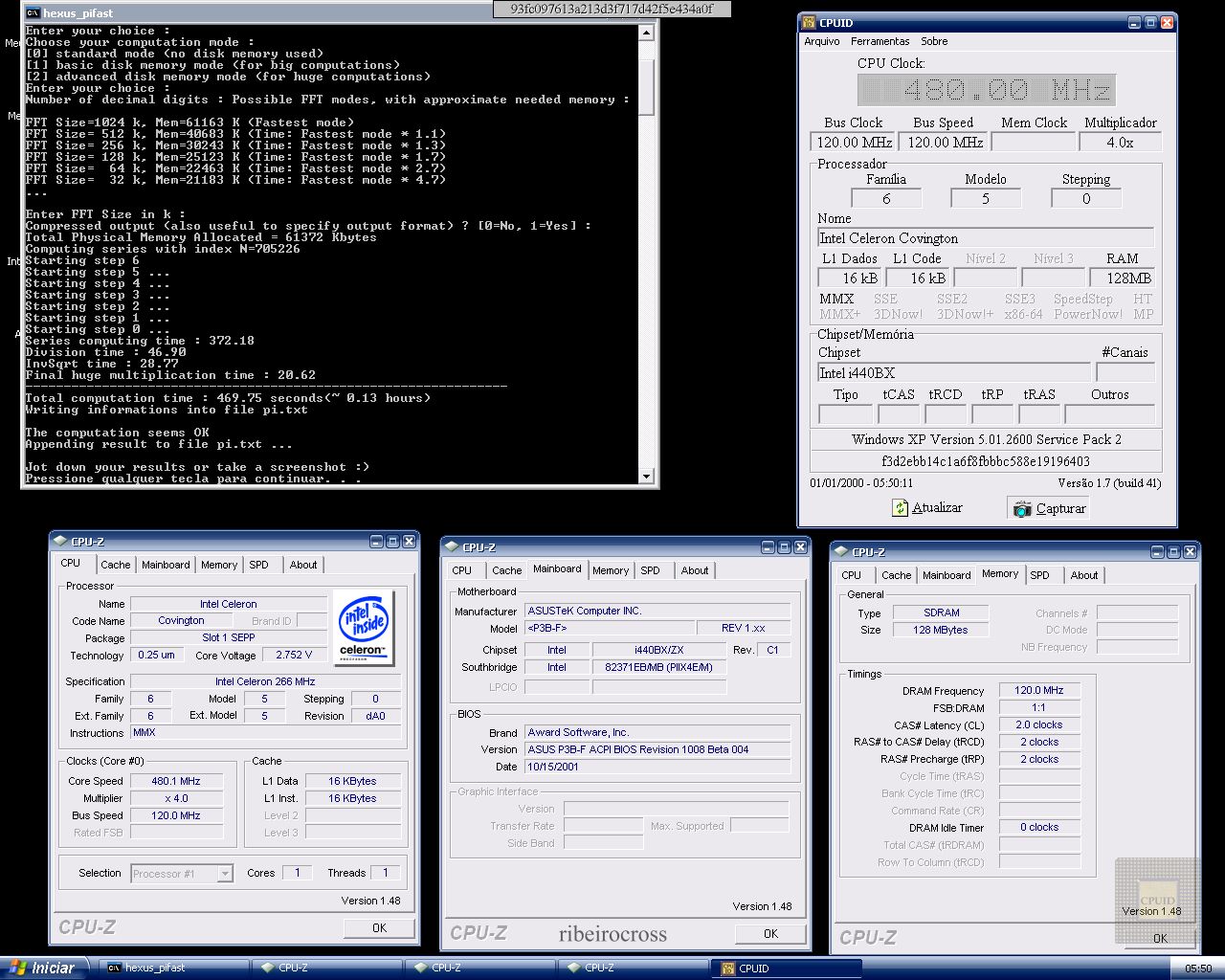The width and height of the screenshot is (1225, 980).
Task: Click the Specification Intel Celeron 266 MHz value
Action: [265, 681]
